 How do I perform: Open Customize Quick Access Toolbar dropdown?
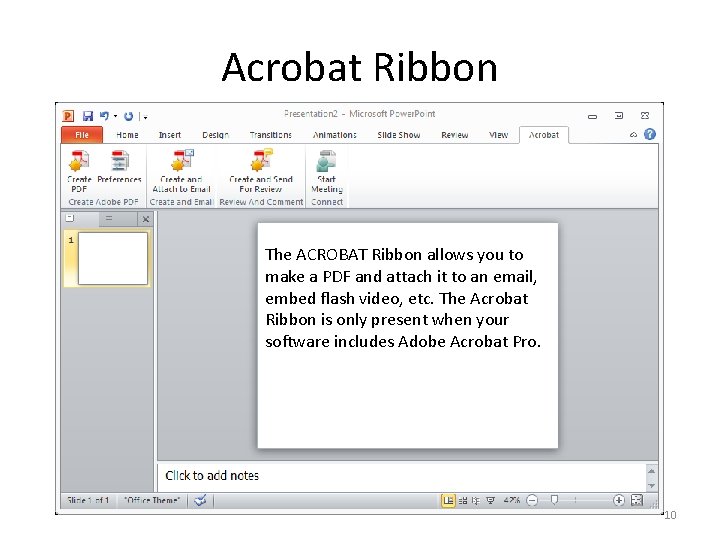pyautogui.click(x=145, y=117)
